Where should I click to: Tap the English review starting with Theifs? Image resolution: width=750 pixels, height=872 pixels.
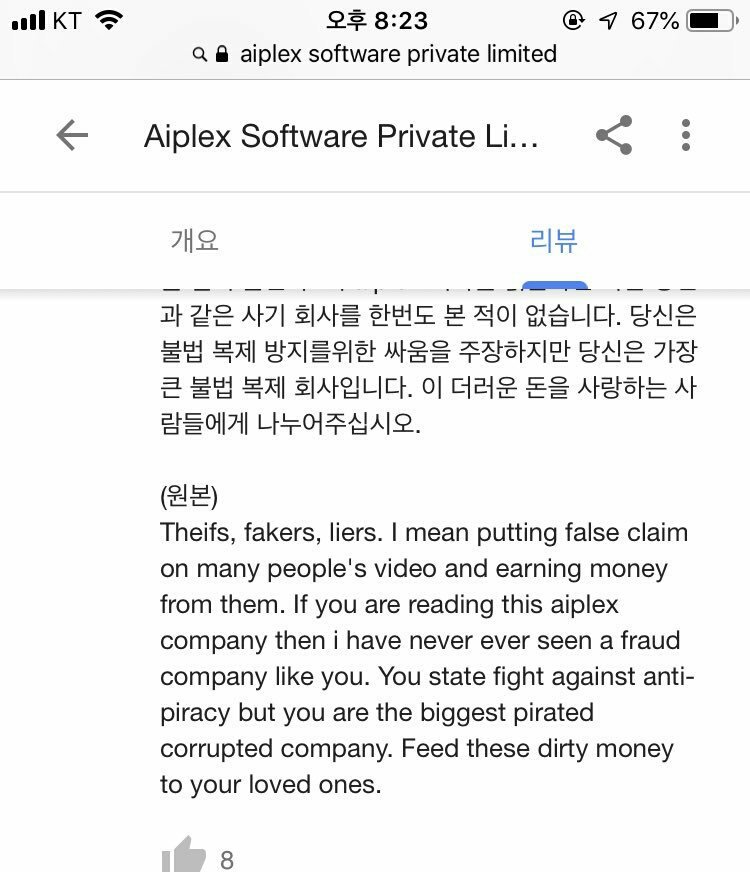(427, 658)
